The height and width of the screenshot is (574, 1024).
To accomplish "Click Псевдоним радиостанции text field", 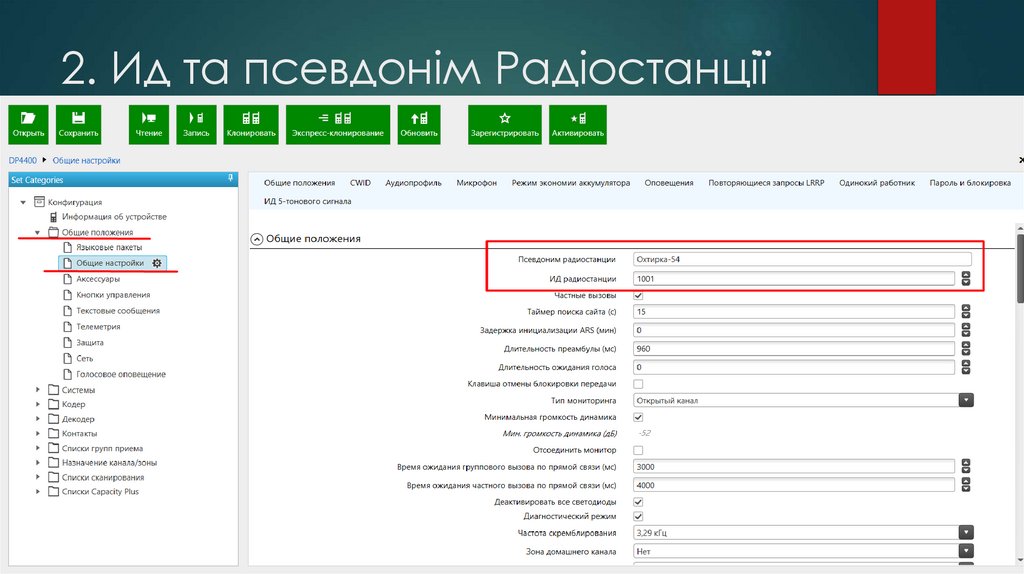I will (802, 259).
